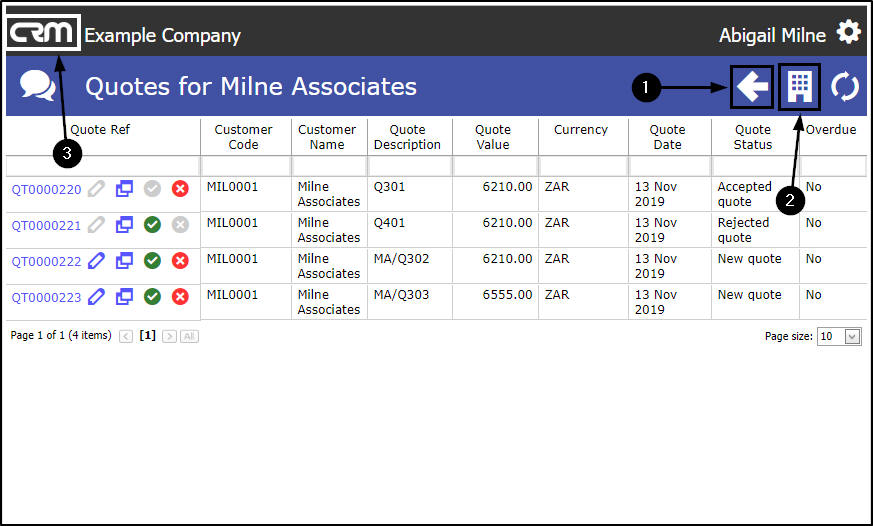Accept quote QT0000221 with green tick
Image resolution: width=873 pixels, height=526 pixels.
(152, 224)
